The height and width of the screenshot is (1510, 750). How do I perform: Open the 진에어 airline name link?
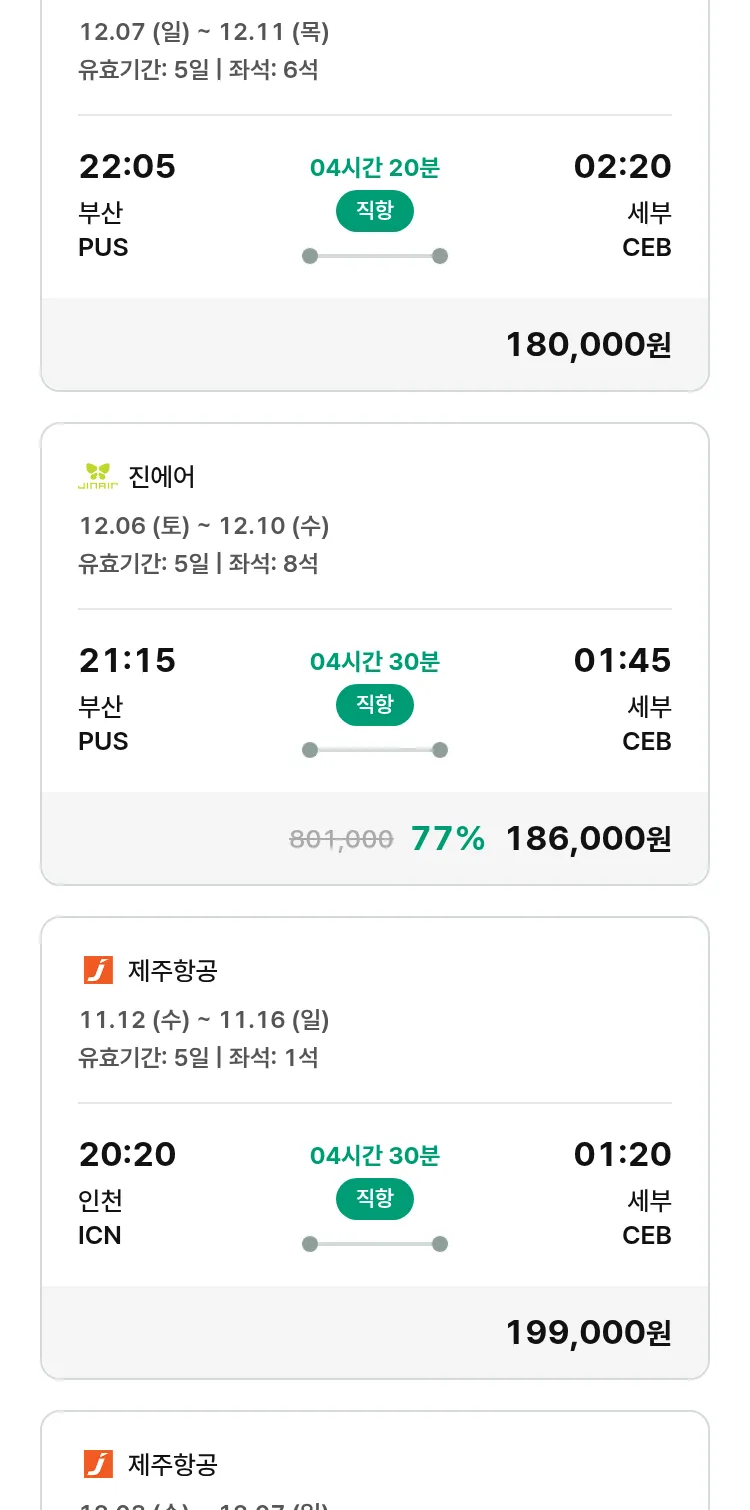tap(162, 477)
